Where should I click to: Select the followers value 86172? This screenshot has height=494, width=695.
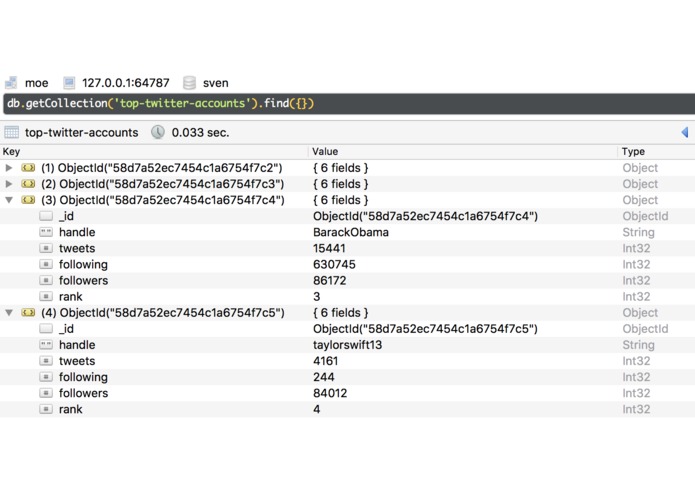tap(329, 280)
